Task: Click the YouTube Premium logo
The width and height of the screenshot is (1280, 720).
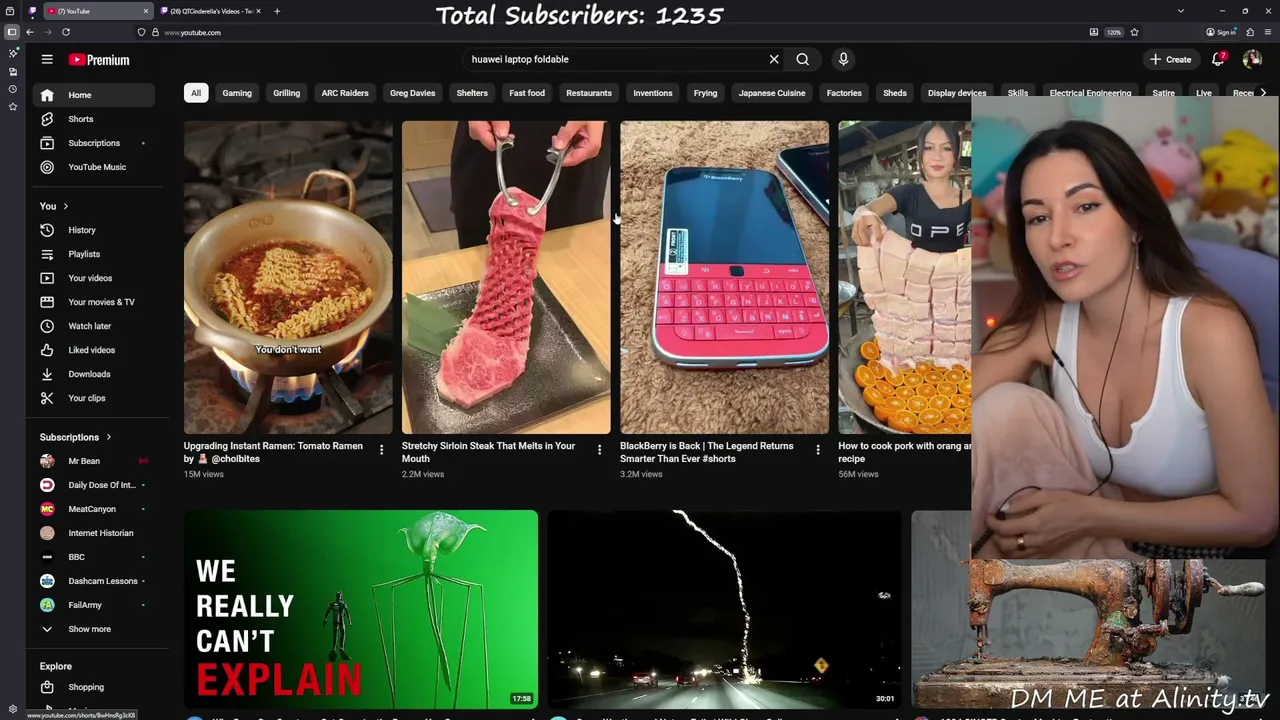Action: (99, 60)
